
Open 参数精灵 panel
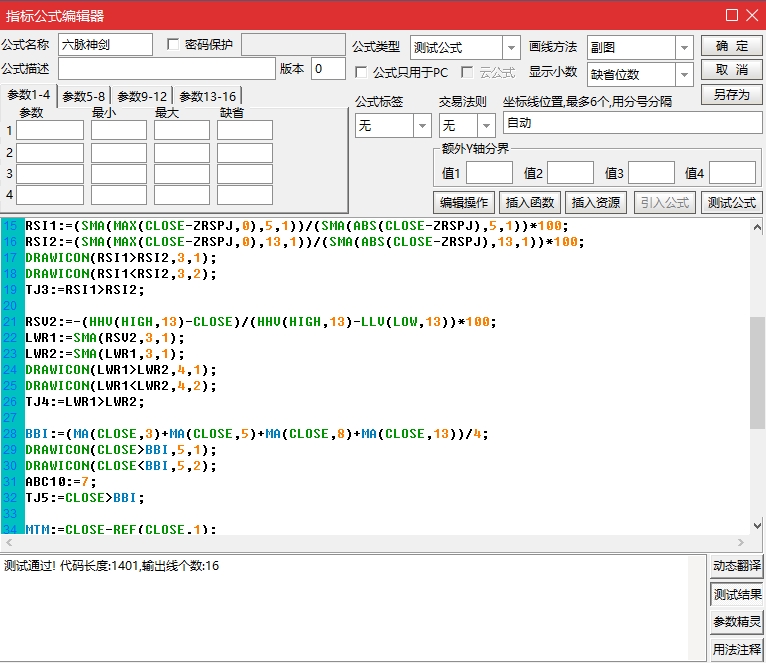(x=737, y=622)
